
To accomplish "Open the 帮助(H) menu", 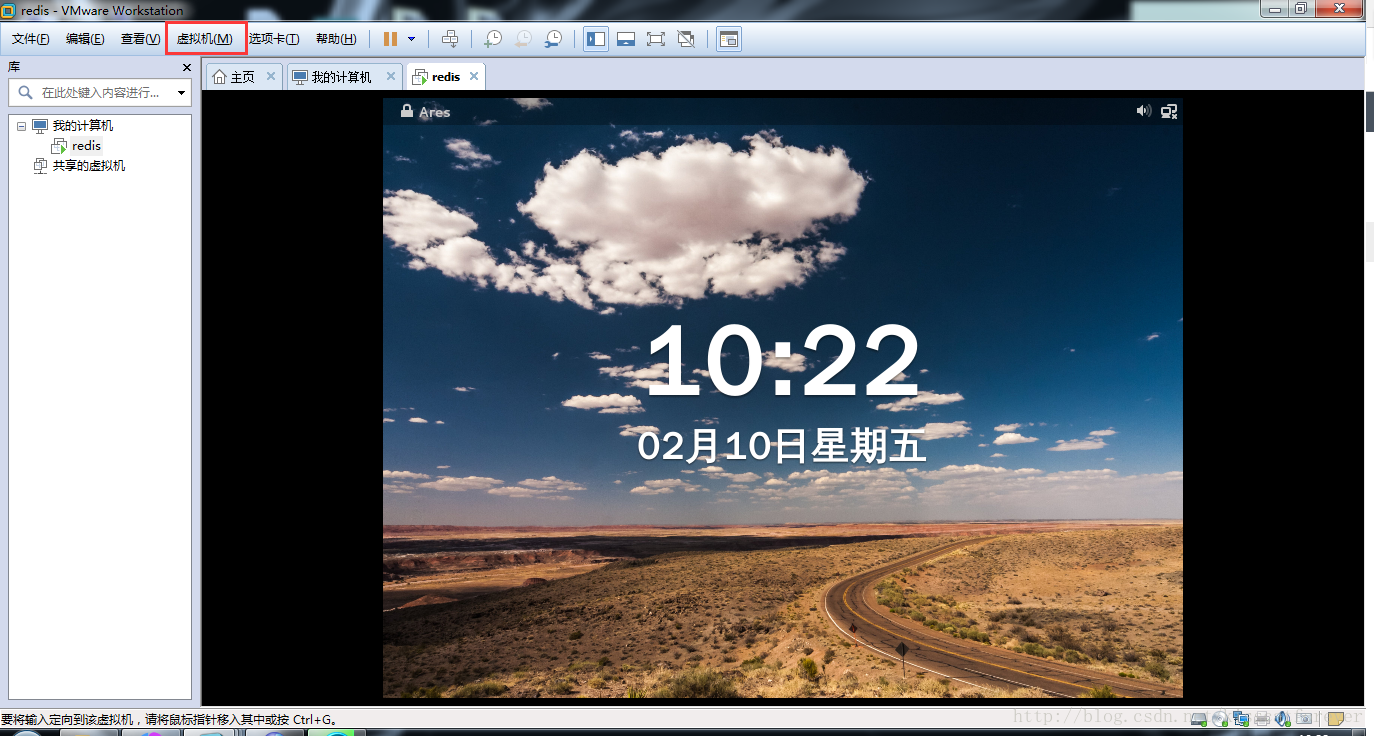I will [x=336, y=39].
